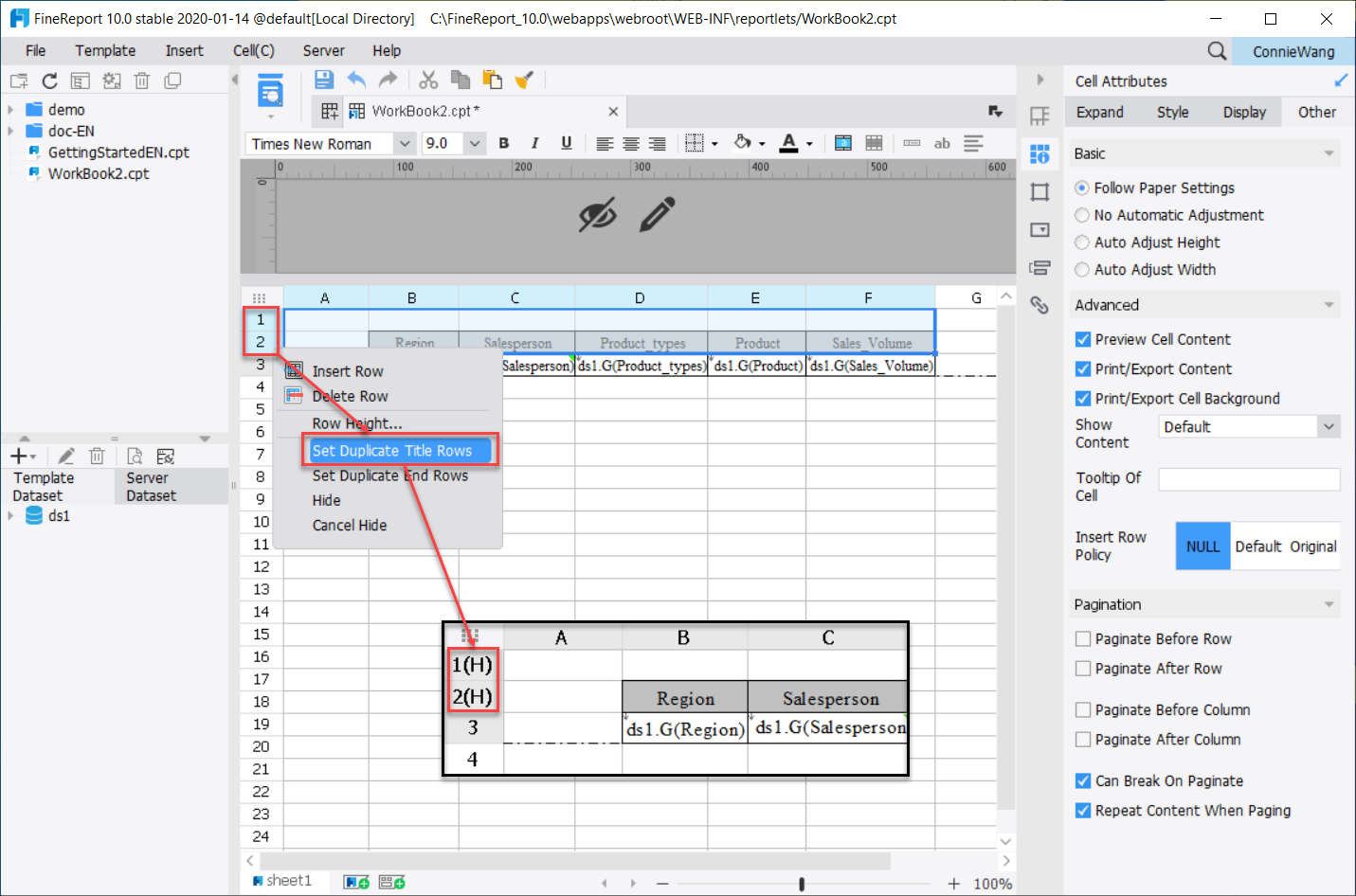
Task: Select Original insert row policy
Action: (1312, 547)
